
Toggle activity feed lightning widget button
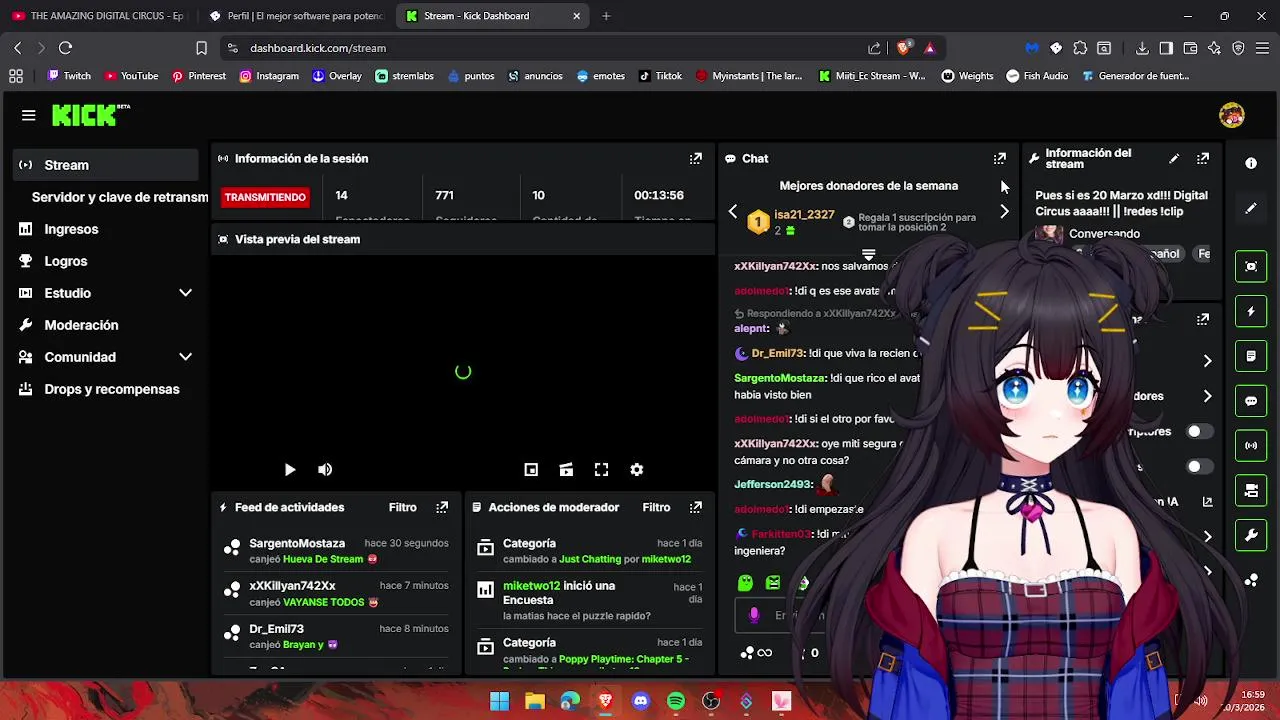pos(1251,311)
